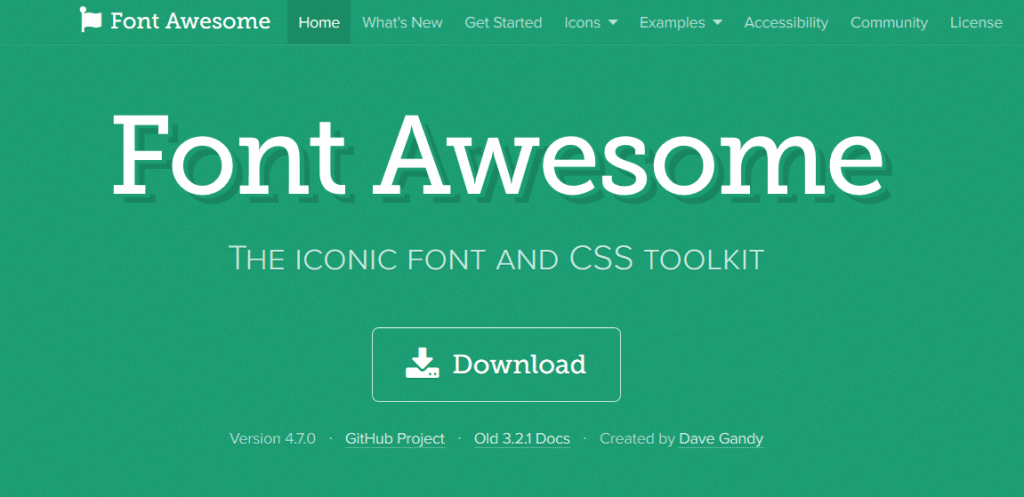
Task: Select the Home nav tab
Action: tap(319, 22)
